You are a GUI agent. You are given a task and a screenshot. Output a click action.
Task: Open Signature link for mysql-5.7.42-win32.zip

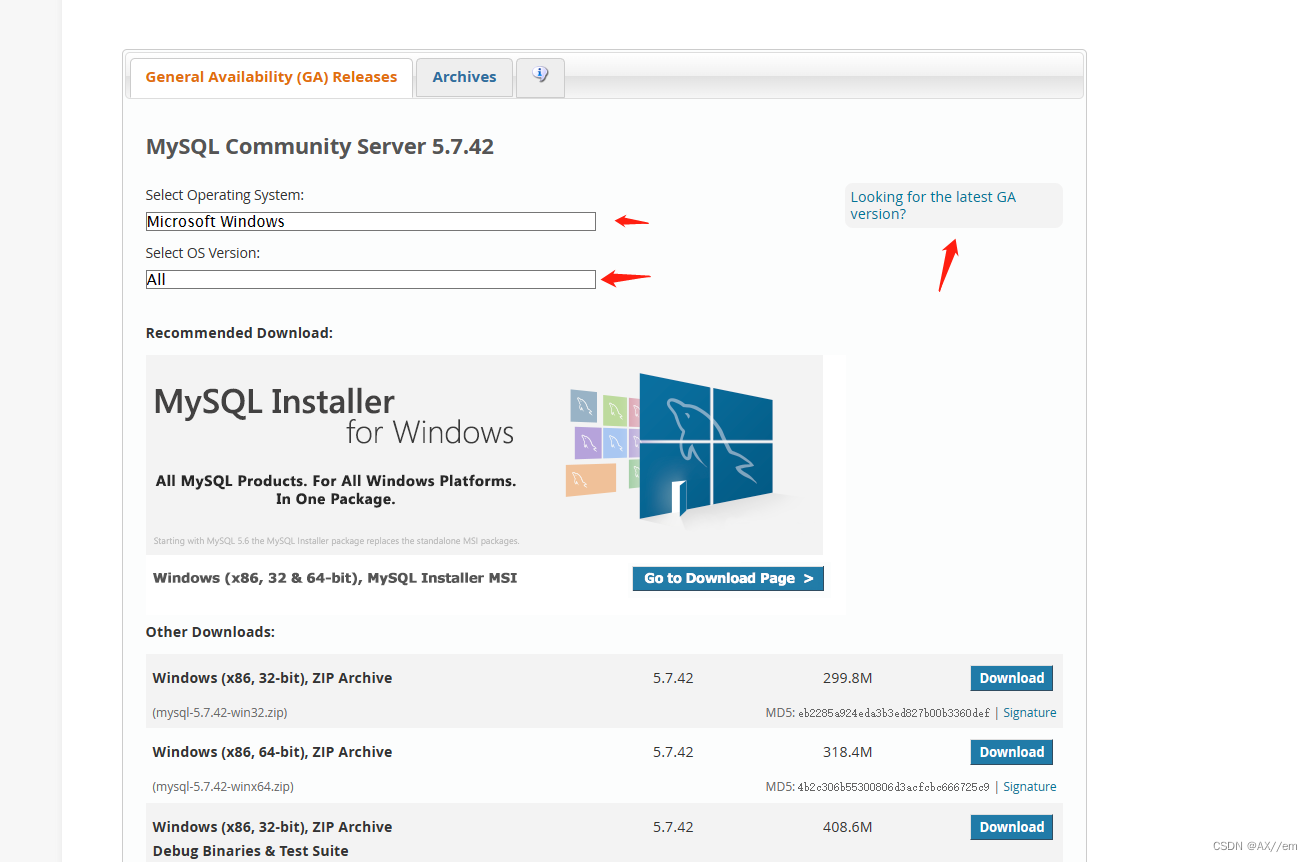pyautogui.click(x=1029, y=713)
